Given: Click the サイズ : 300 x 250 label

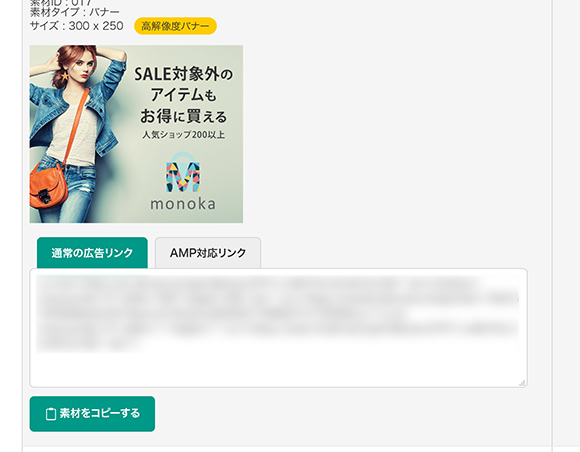Looking at the screenshot, I should coord(77,26).
